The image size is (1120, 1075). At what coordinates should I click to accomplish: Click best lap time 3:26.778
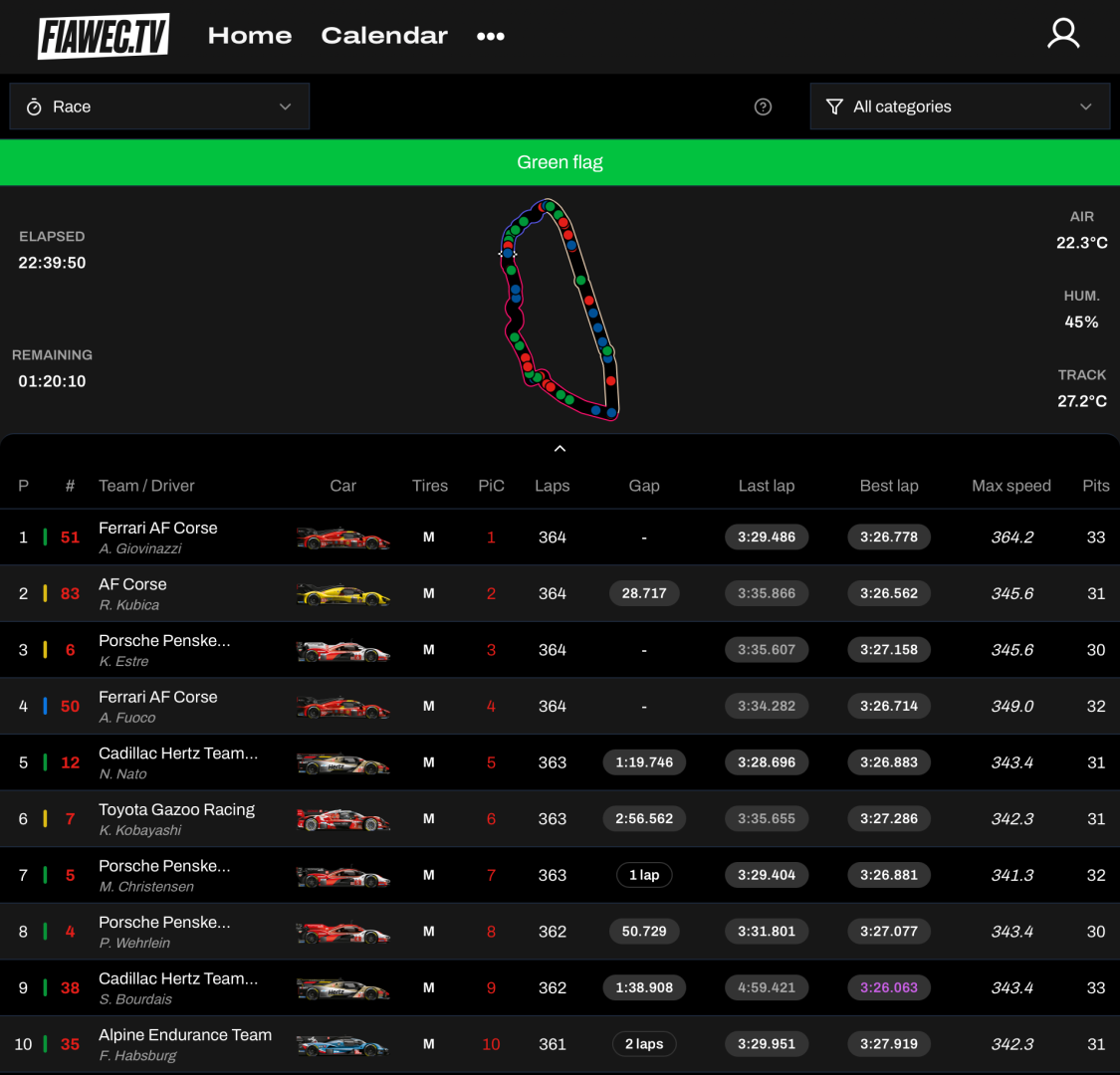click(x=889, y=537)
